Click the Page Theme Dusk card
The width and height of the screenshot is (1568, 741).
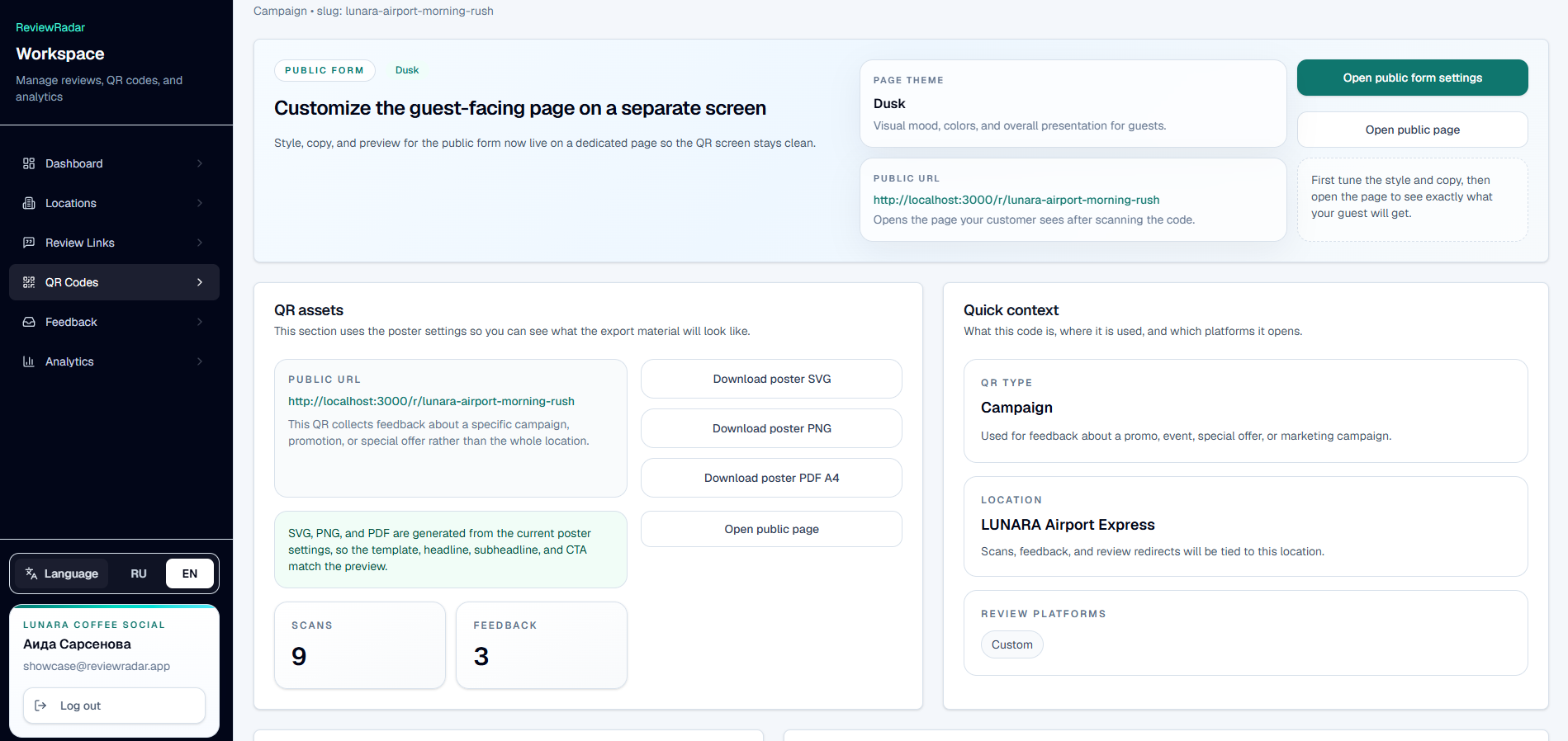(x=1073, y=103)
